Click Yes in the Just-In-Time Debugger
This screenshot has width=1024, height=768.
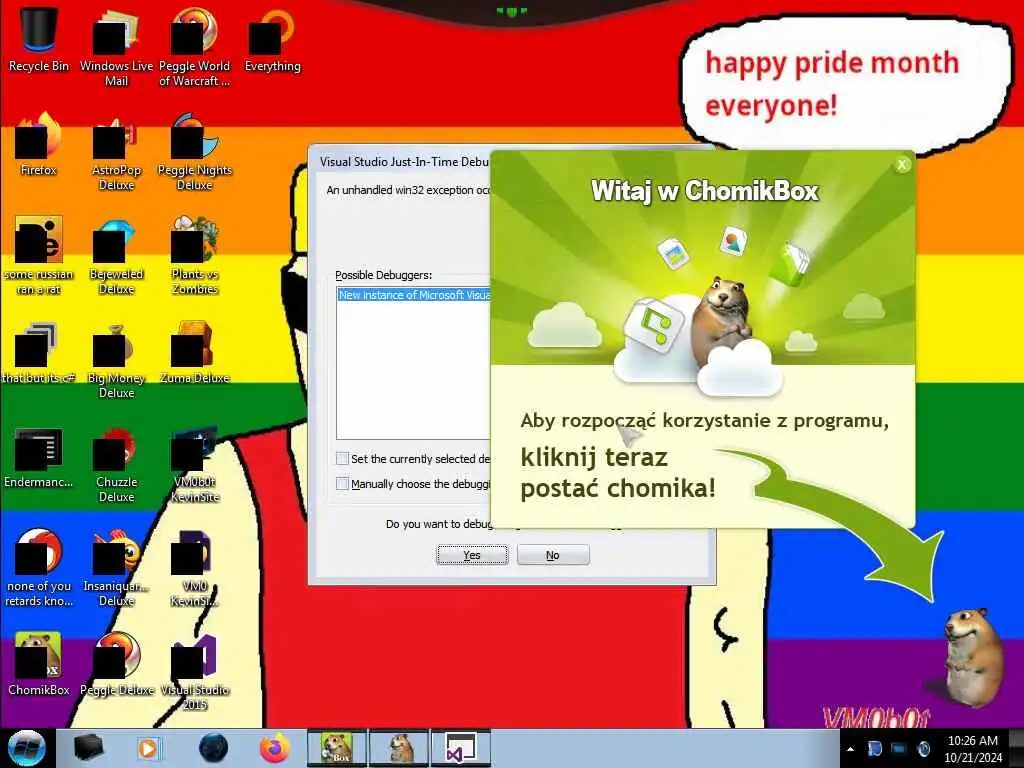[x=472, y=555]
